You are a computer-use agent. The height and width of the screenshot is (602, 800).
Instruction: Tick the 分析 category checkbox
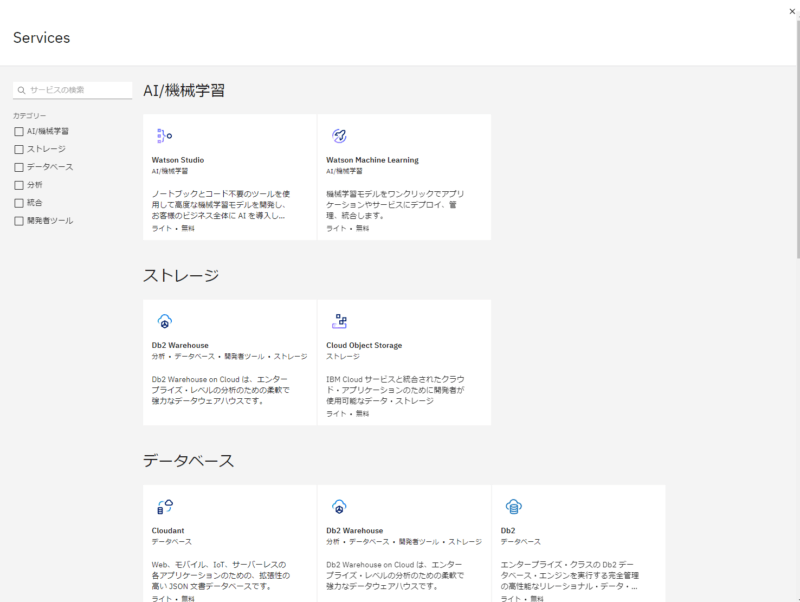tap(19, 185)
